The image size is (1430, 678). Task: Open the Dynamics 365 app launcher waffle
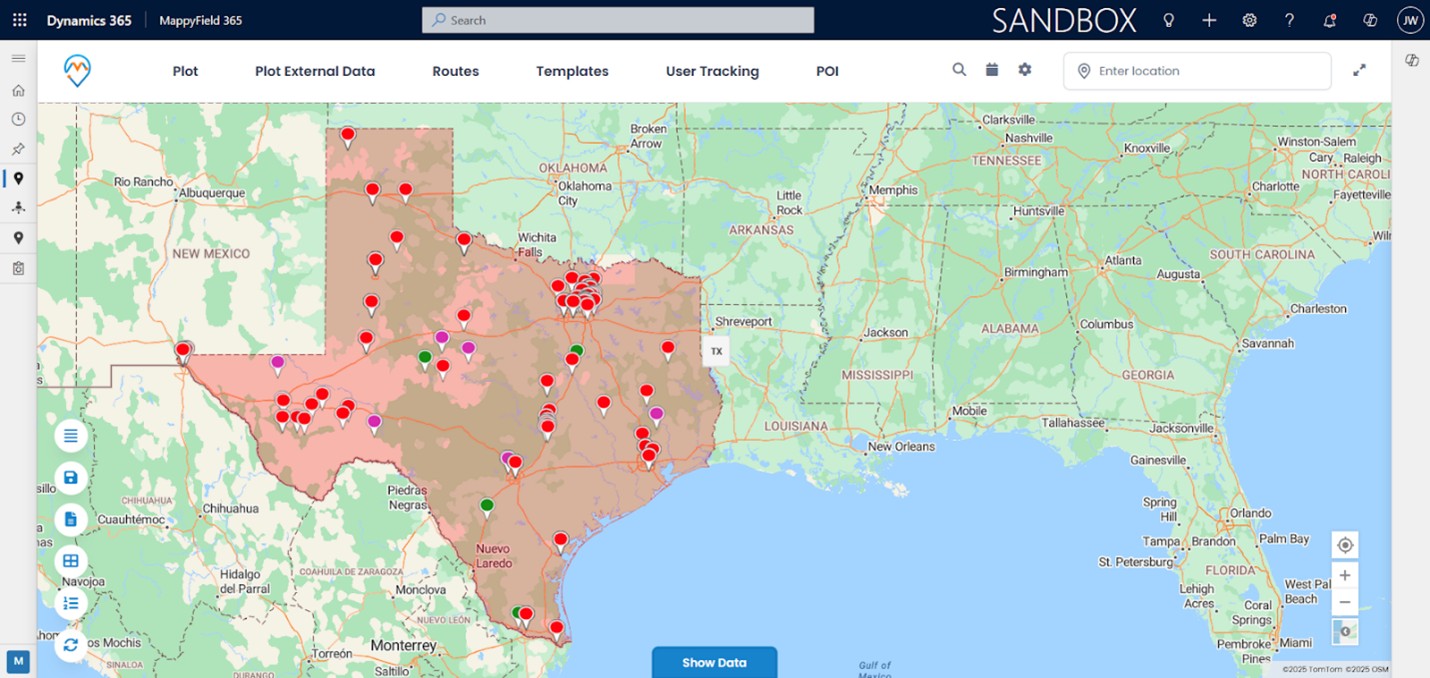20,20
